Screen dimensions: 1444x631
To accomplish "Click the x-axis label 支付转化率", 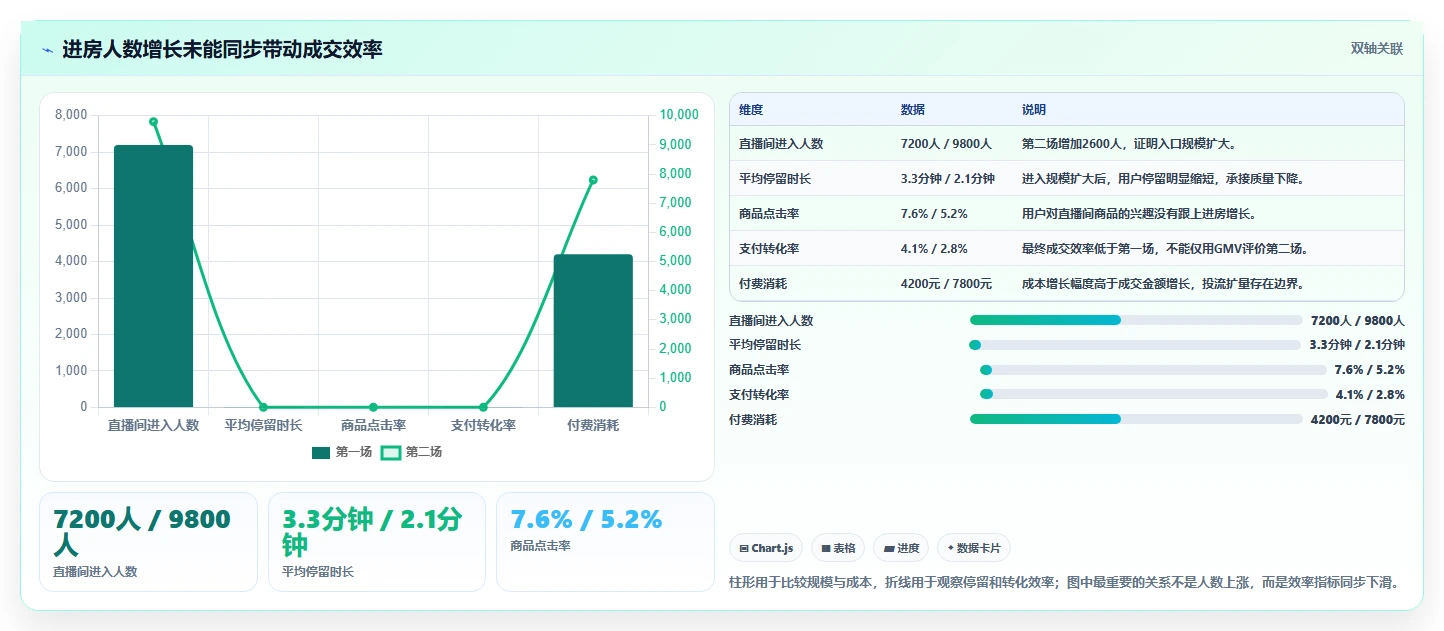I will tap(483, 425).
